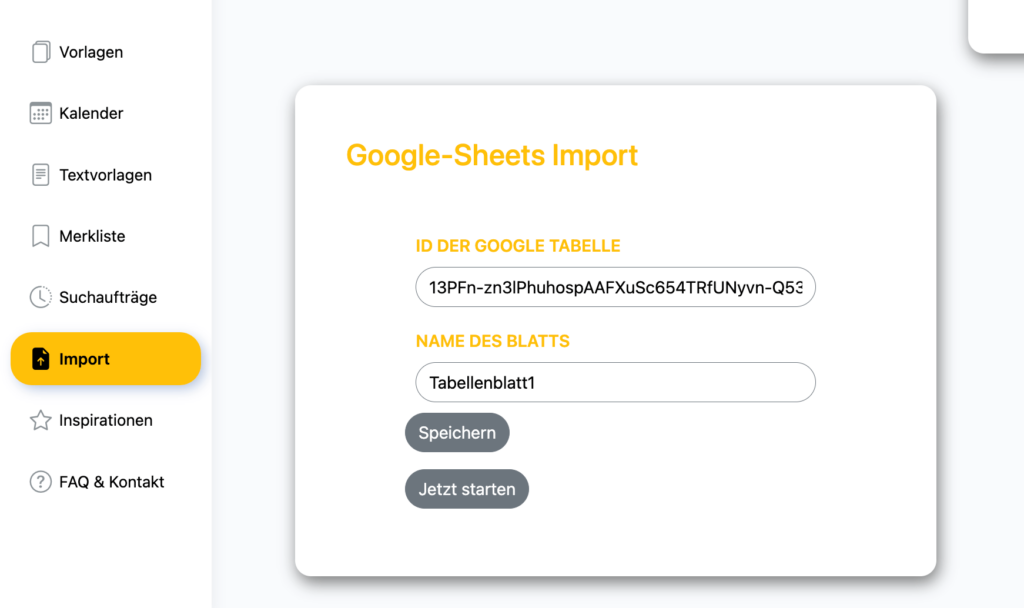Focus the Name des Blatts field
The height and width of the screenshot is (608, 1024).
[615, 383]
